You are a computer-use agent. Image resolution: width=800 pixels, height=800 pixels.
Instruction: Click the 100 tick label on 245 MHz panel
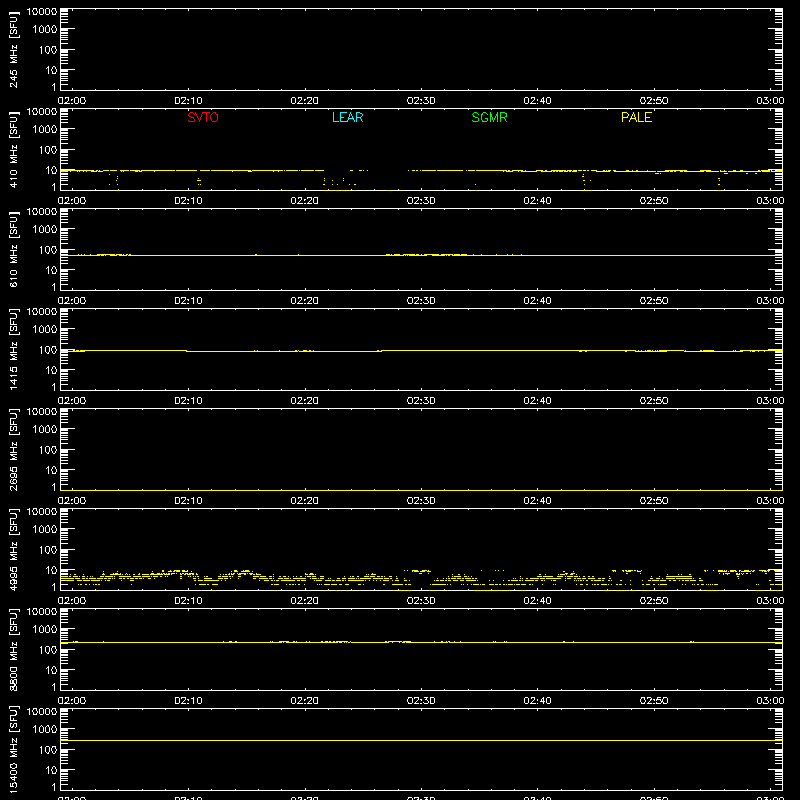pyautogui.click(x=48, y=50)
